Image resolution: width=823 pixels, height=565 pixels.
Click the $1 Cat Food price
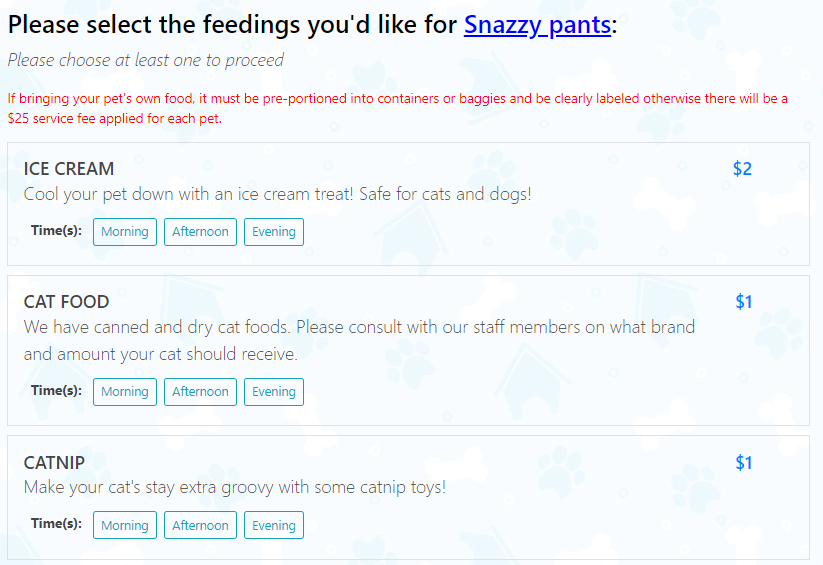point(744,302)
